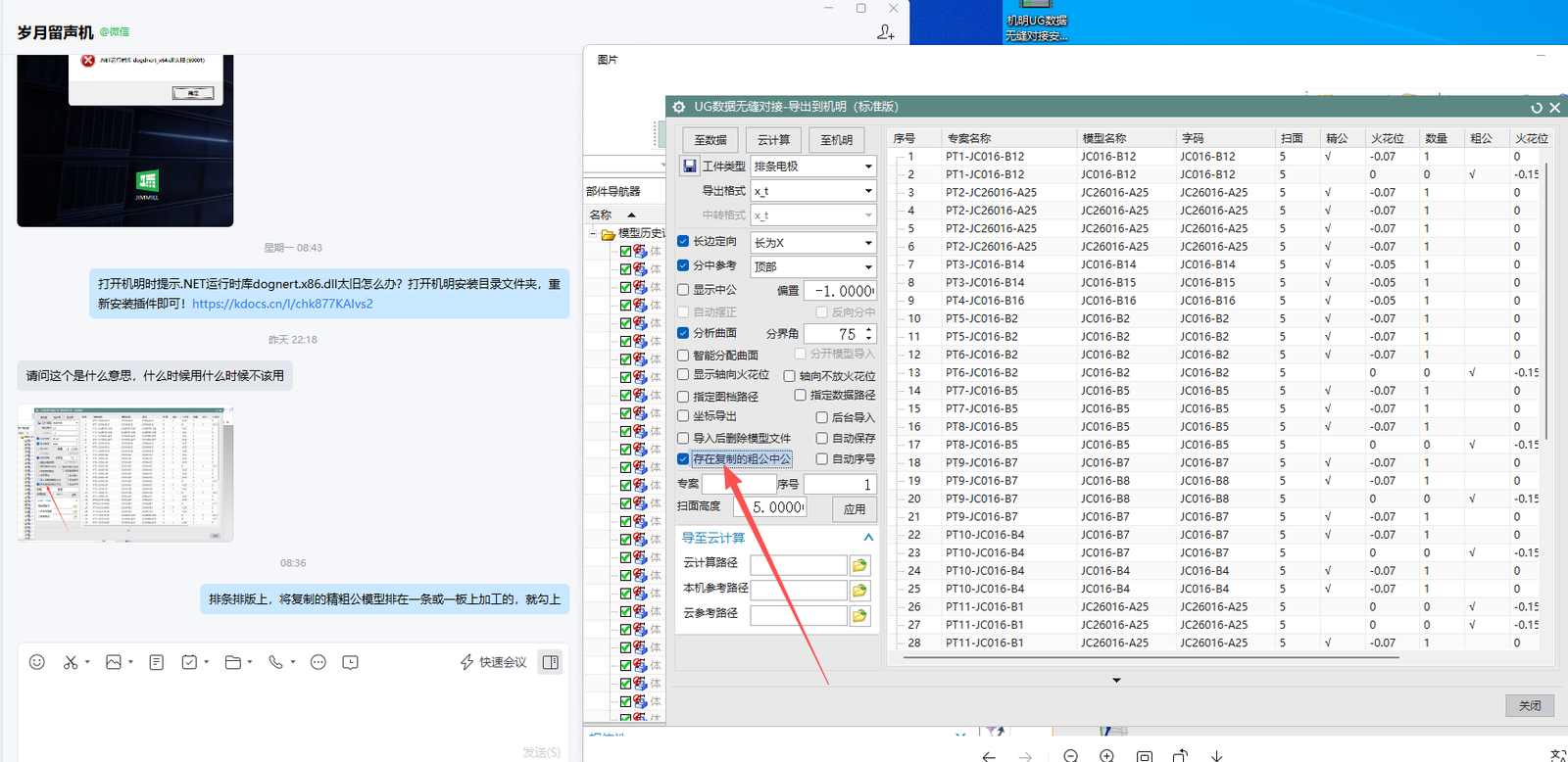Start a 快速会议 quick meeting

pyautogui.click(x=494, y=662)
